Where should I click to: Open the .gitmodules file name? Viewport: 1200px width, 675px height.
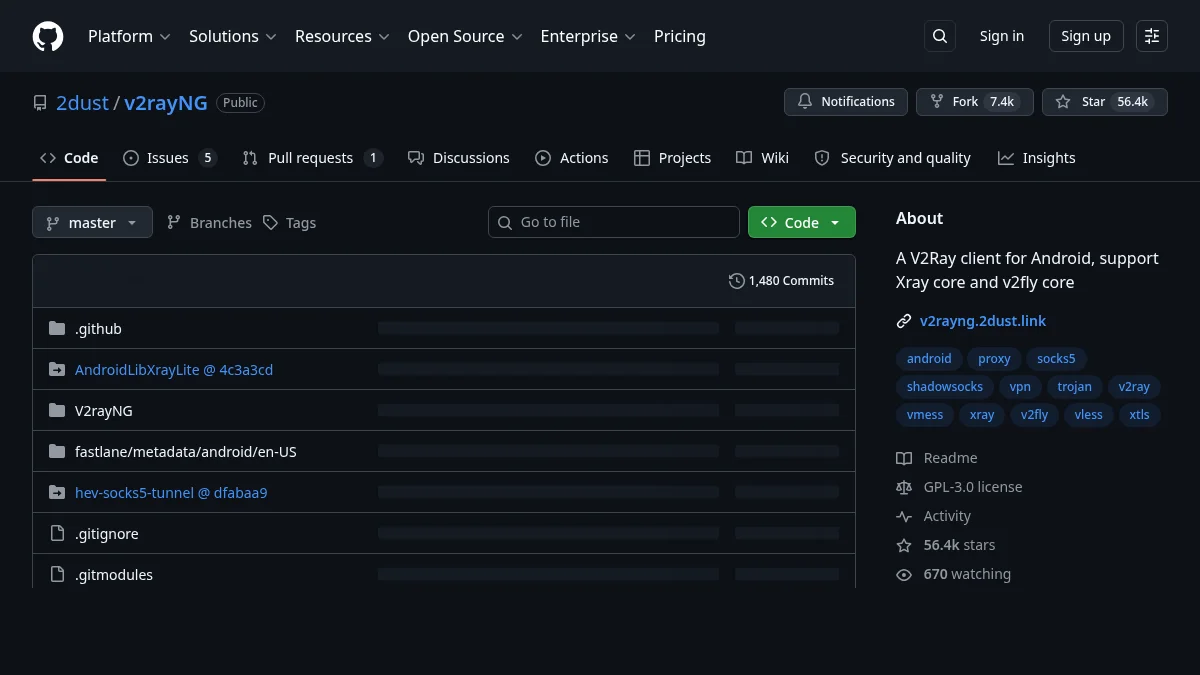point(114,575)
